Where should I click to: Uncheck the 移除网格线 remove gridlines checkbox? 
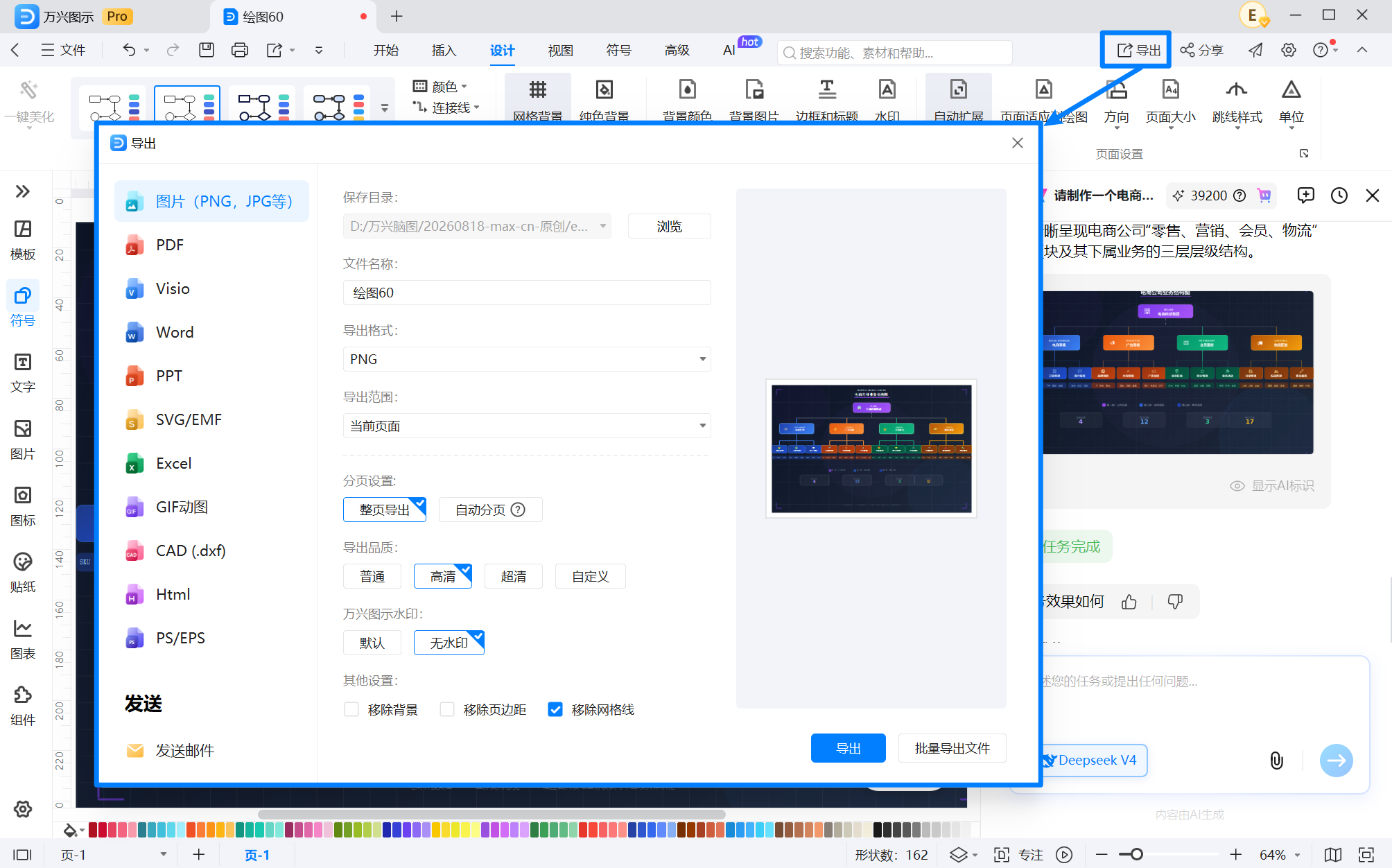point(555,709)
